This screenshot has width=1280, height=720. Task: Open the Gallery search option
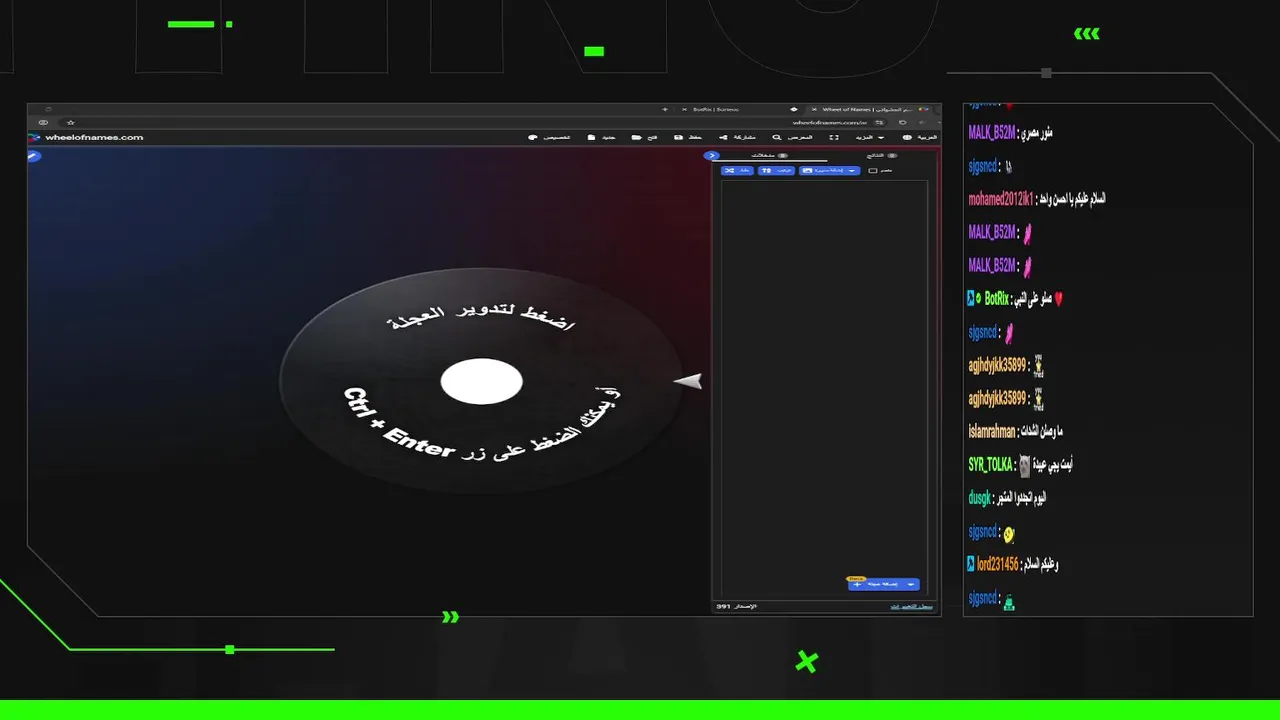[x=792, y=137]
